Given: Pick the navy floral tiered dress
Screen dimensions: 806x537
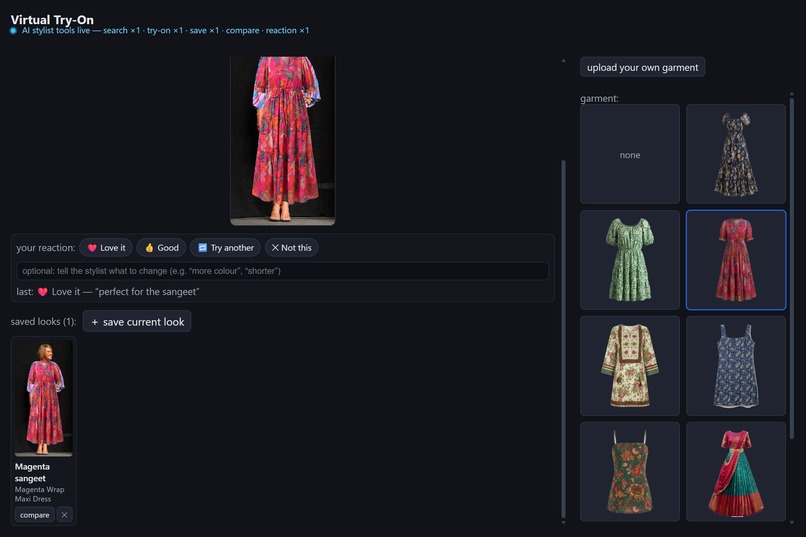Looking at the screenshot, I should click(x=736, y=154).
